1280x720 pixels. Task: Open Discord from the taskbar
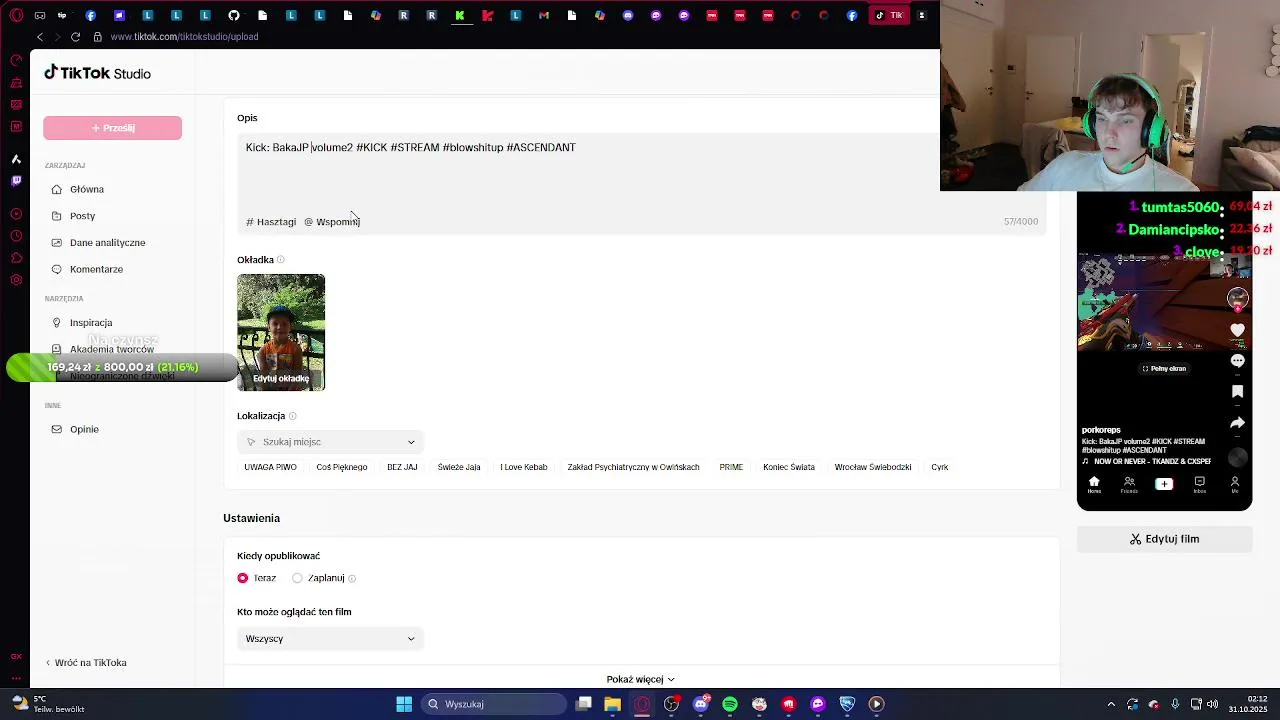pyautogui.click(x=701, y=704)
